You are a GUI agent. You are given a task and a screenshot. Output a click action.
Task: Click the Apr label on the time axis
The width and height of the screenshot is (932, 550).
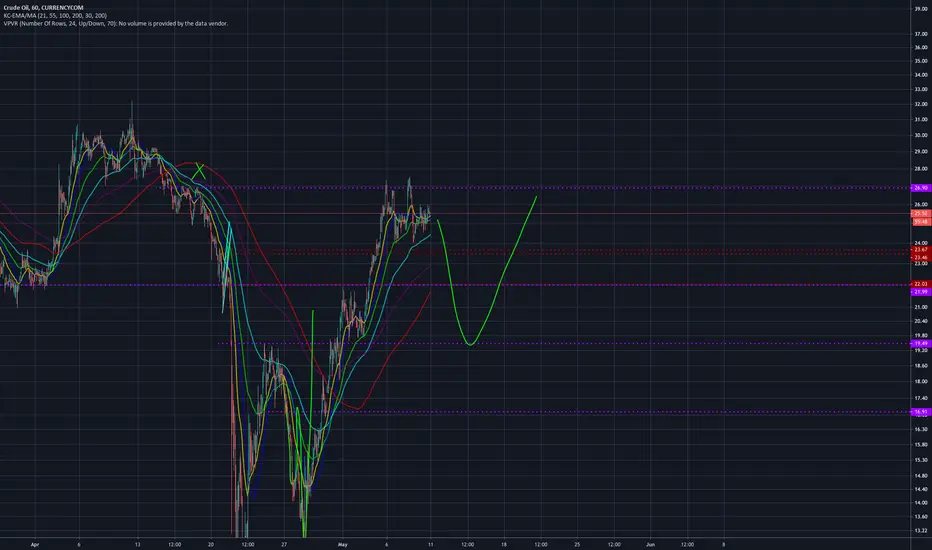tap(34, 544)
